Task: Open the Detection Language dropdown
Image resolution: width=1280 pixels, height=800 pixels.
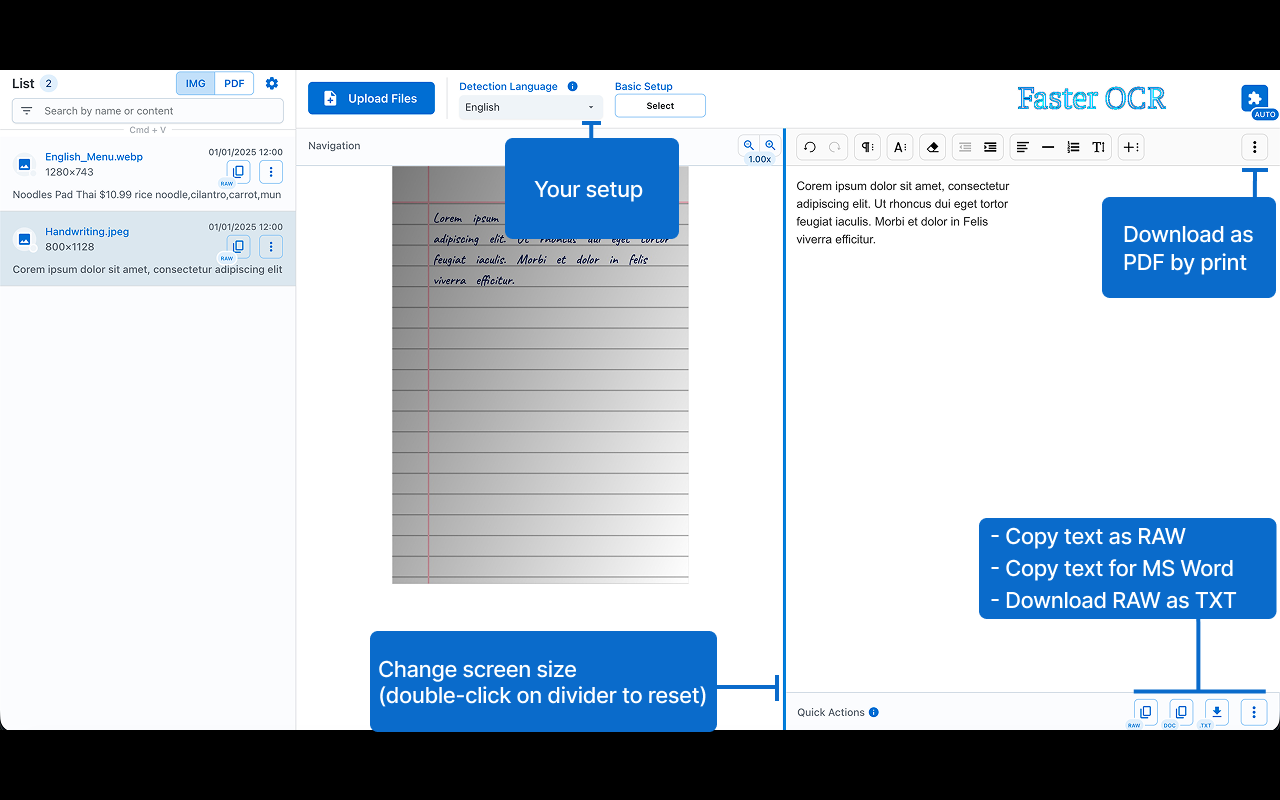Action: click(530, 106)
